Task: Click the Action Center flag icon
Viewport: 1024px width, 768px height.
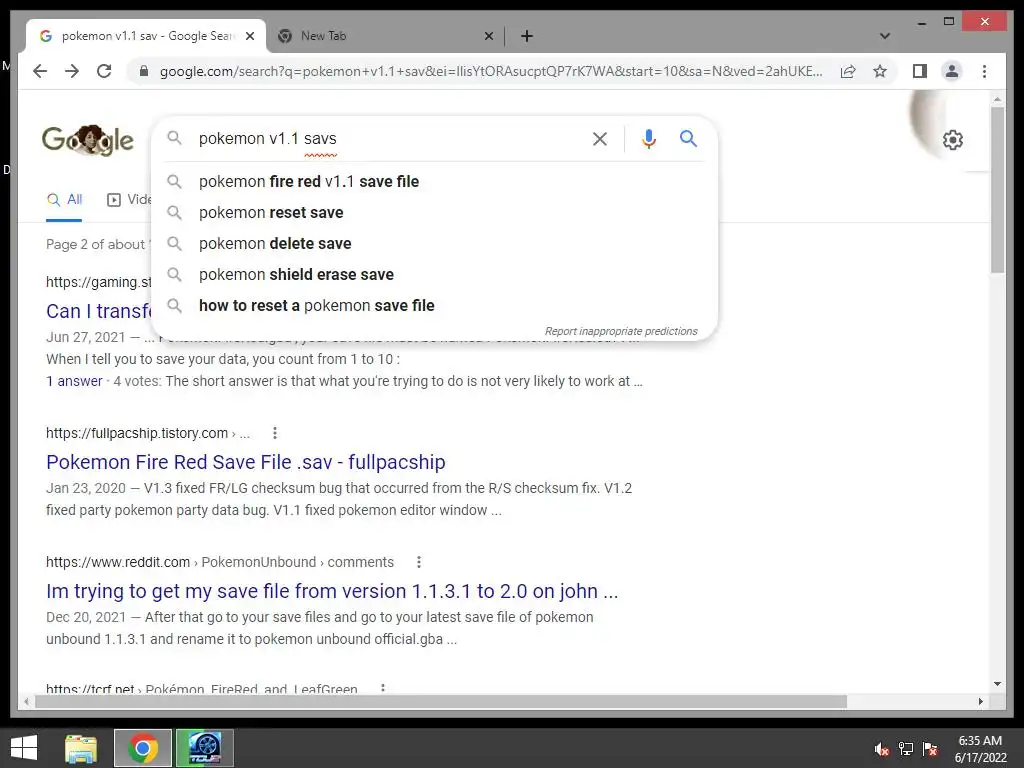Action: click(x=930, y=749)
